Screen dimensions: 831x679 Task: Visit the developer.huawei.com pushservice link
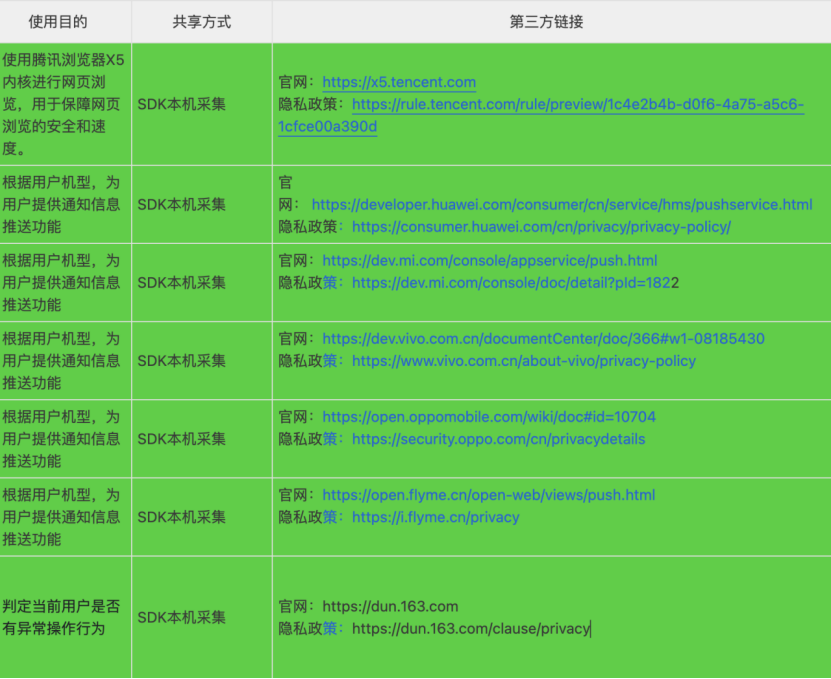tap(562, 205)
